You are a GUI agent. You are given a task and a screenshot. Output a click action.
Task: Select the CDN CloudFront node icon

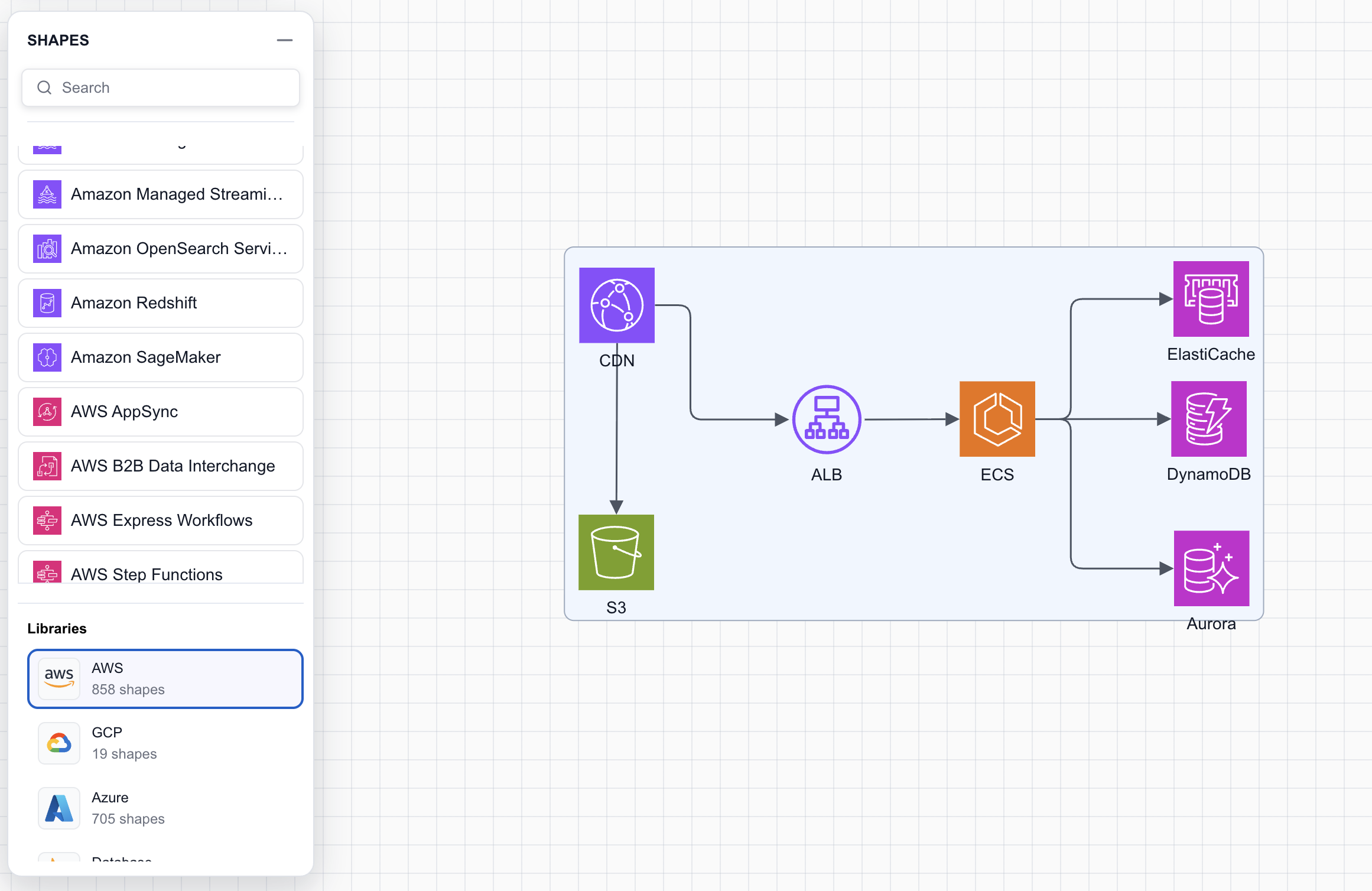616,305
